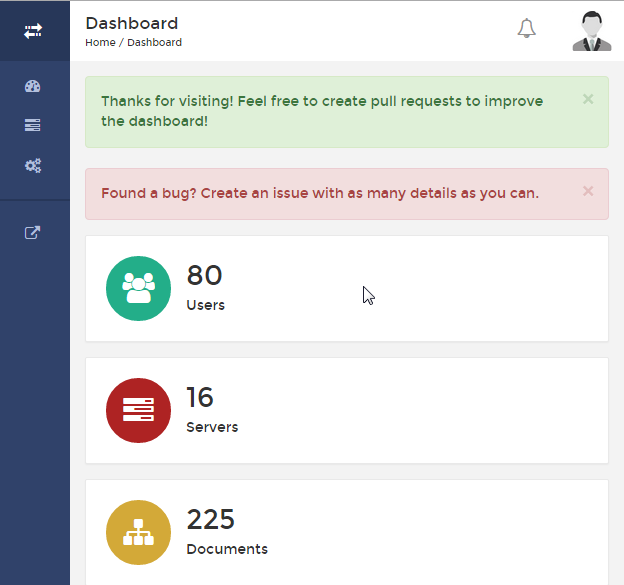This screenshot has width=624, height=585.
Task: Click the Dashboard page title
Action: coord(131,23)
